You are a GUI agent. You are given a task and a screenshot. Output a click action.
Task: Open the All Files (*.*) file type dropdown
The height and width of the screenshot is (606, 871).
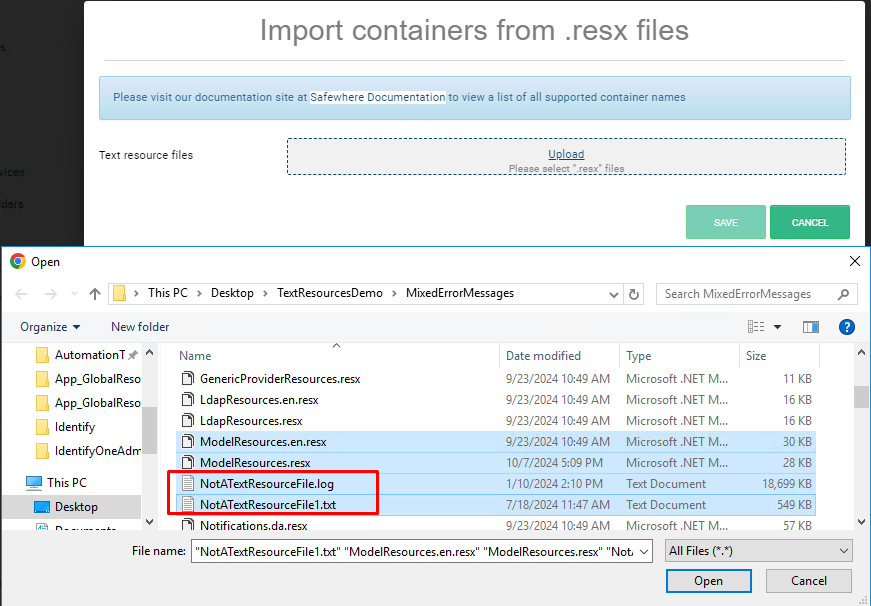[758, 550]
